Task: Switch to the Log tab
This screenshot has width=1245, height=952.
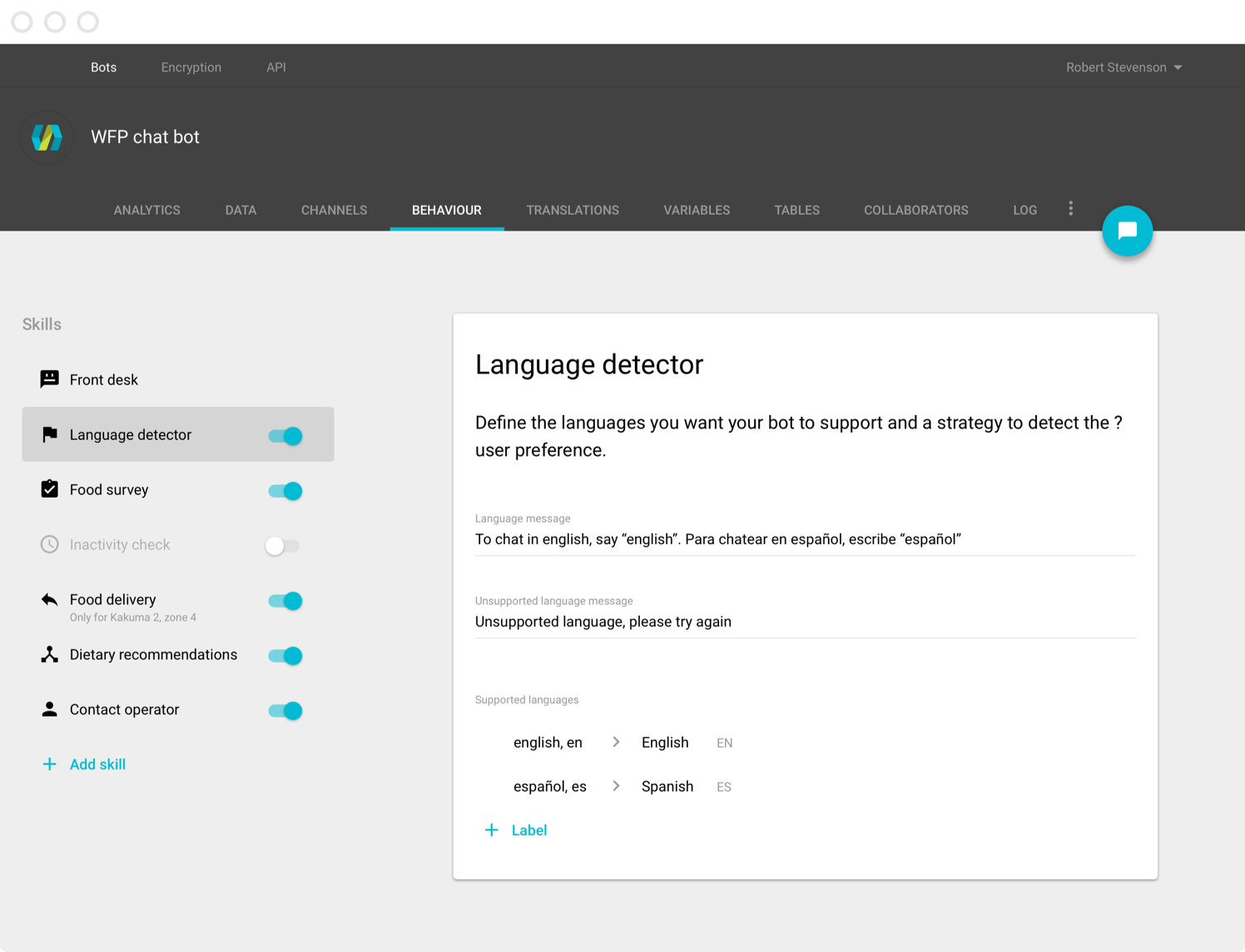Action: (1024, 210)
